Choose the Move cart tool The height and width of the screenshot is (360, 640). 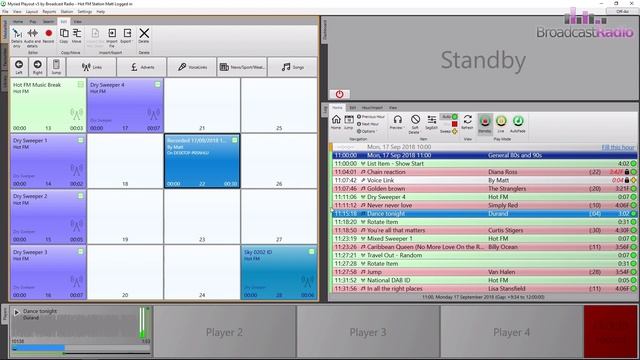[x=77, y=35]
